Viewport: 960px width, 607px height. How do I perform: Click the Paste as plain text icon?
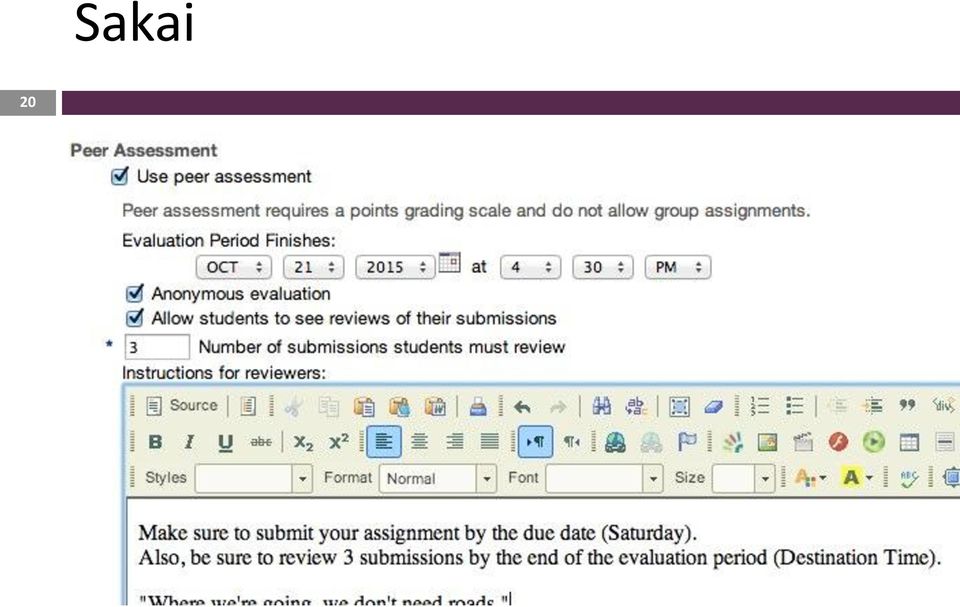point(399,407)
